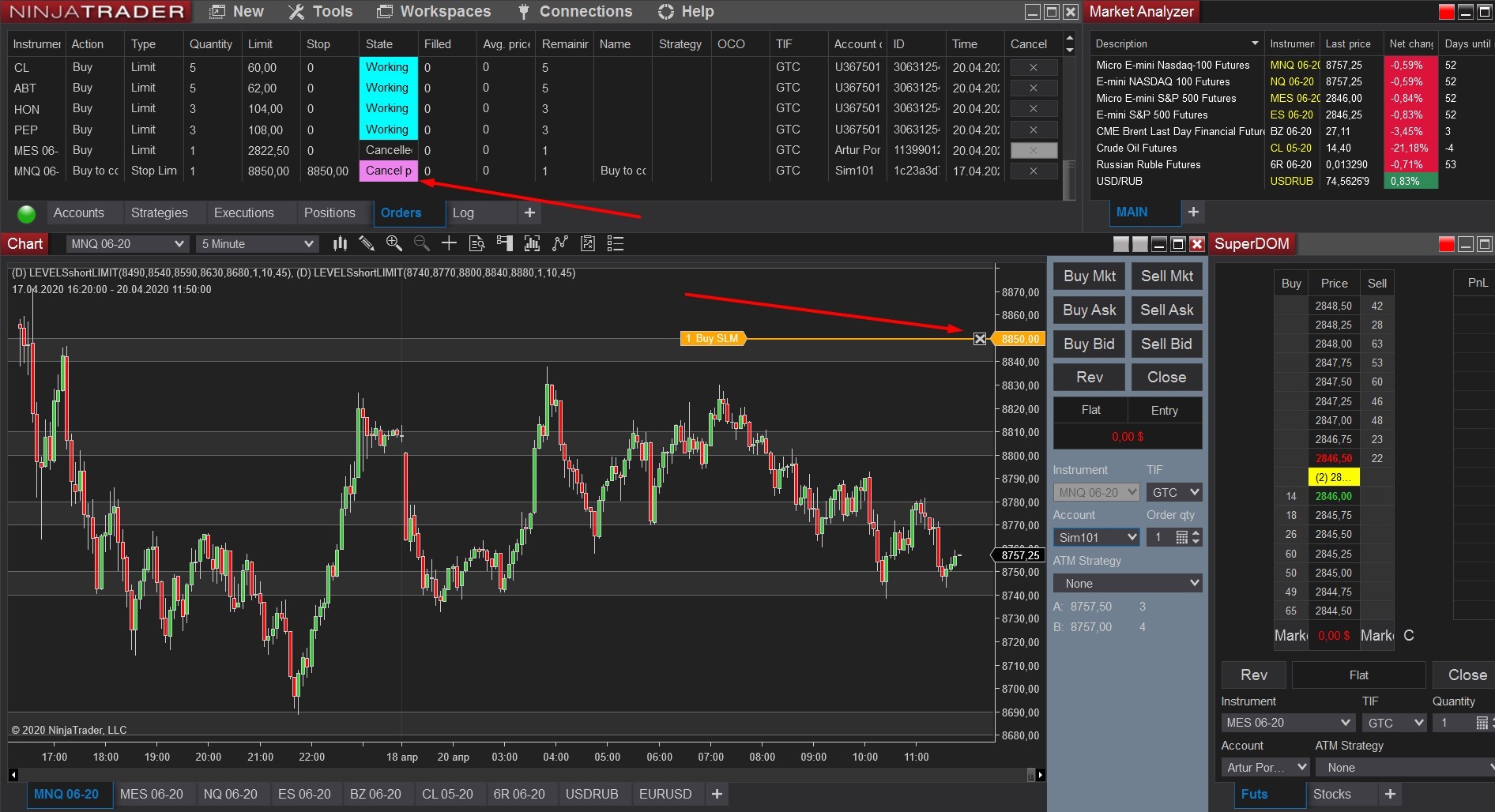Screen dimensions: 1495x812
Task: Open the quantity calculator icon in SuperDOM
Action: tap(1482, 723)
